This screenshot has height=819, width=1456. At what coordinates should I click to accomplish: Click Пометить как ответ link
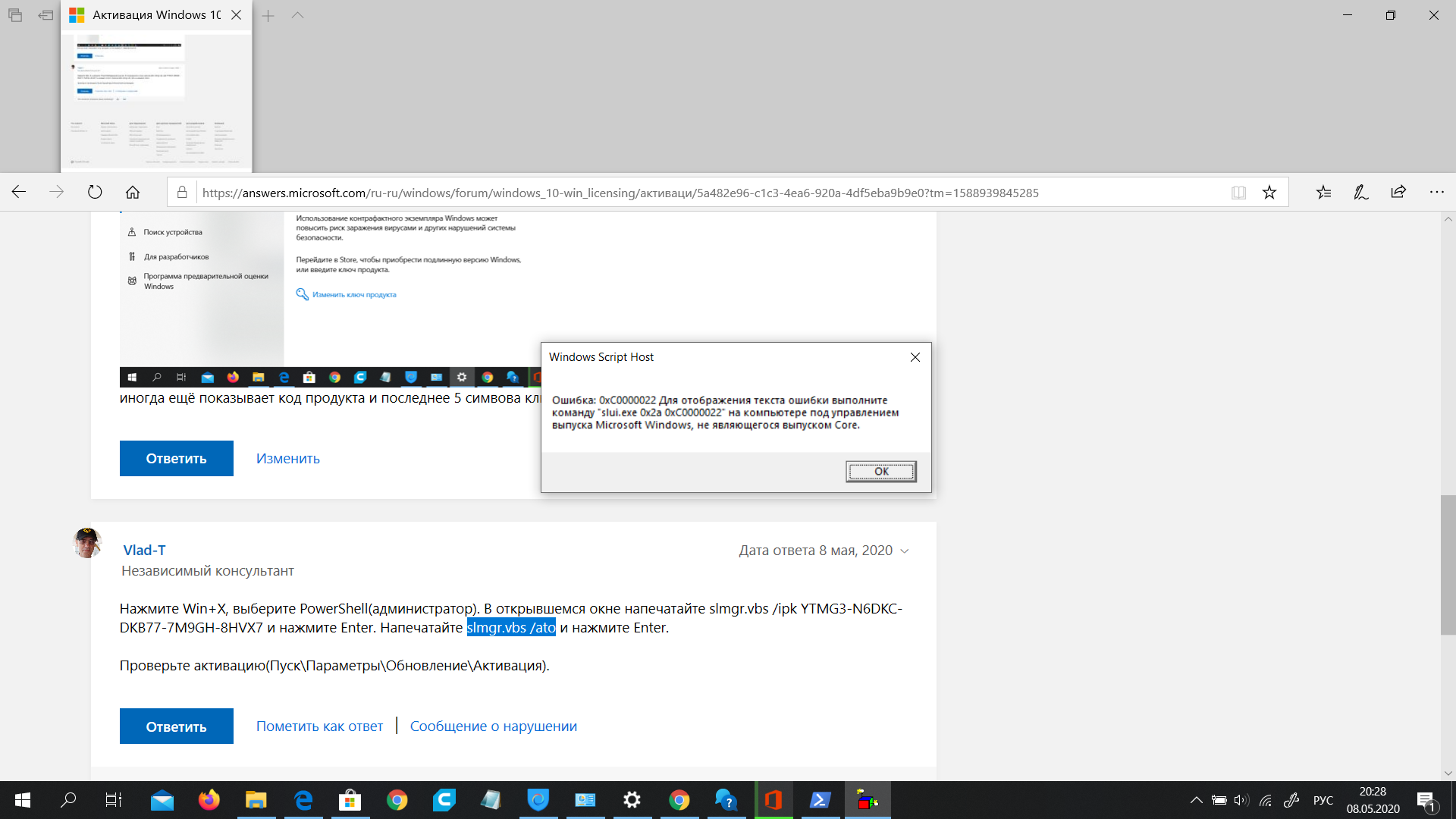(319, 726)
